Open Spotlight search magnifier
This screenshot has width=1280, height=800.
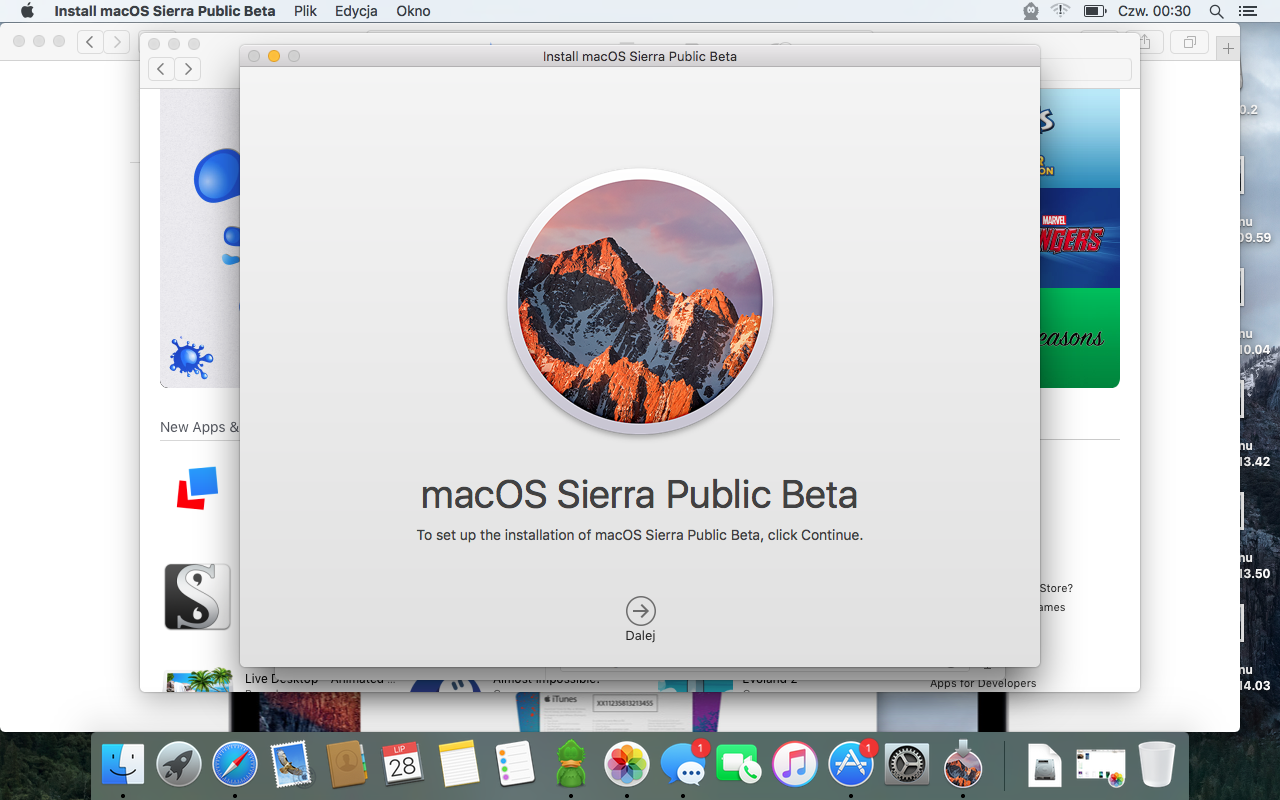(x=1216, y=11)
